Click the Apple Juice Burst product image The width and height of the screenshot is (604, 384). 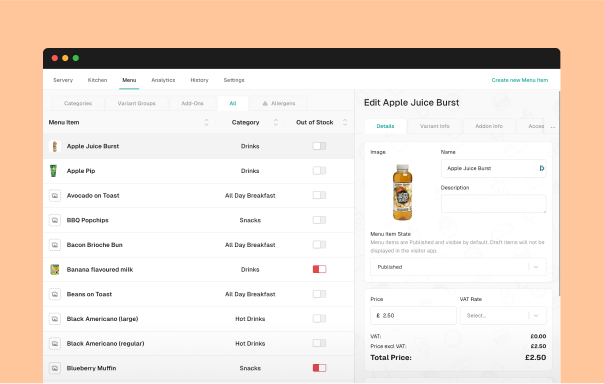coord(402,192)
